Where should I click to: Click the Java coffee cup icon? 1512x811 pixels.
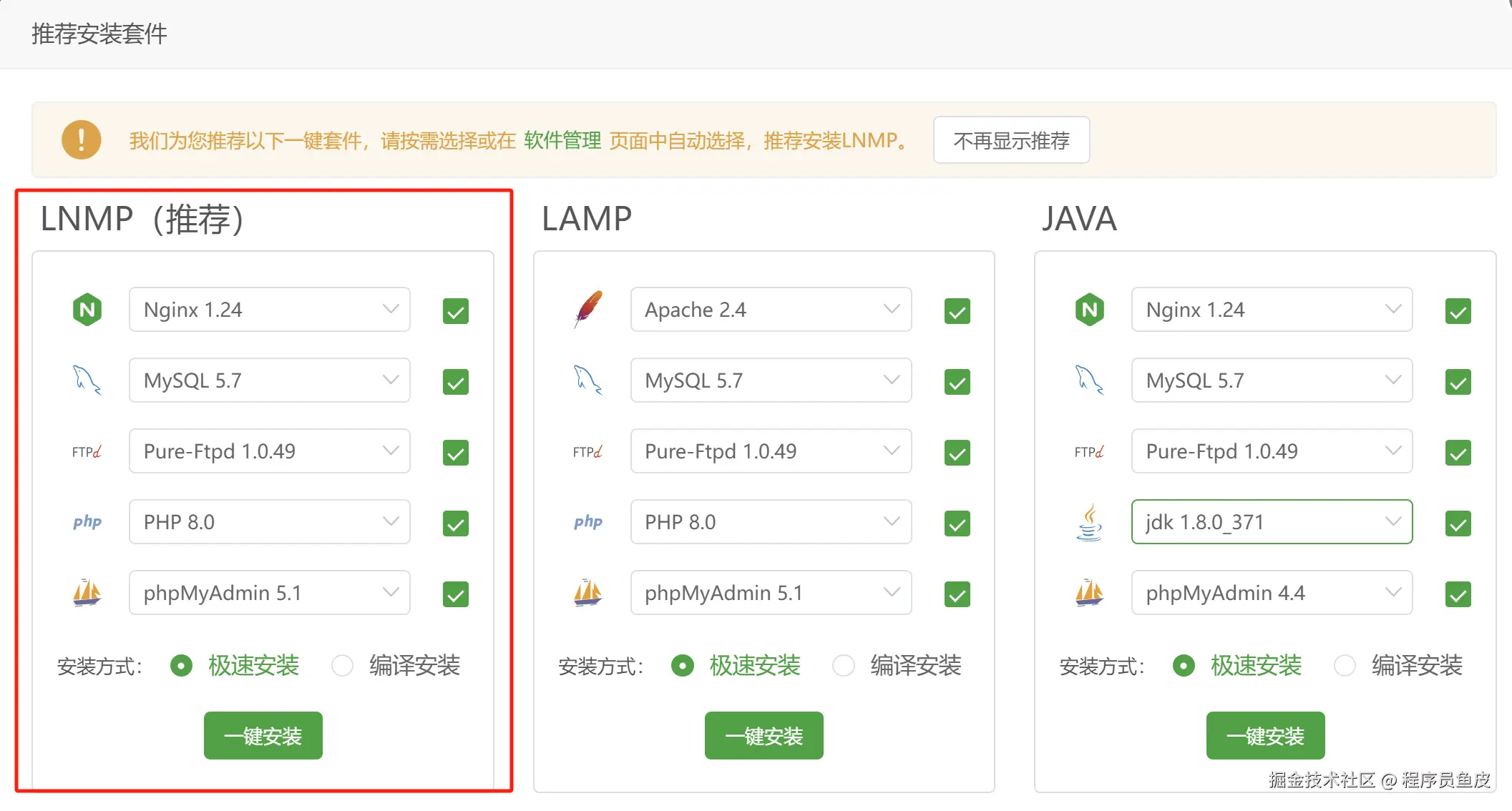[x=1089, y=522]
